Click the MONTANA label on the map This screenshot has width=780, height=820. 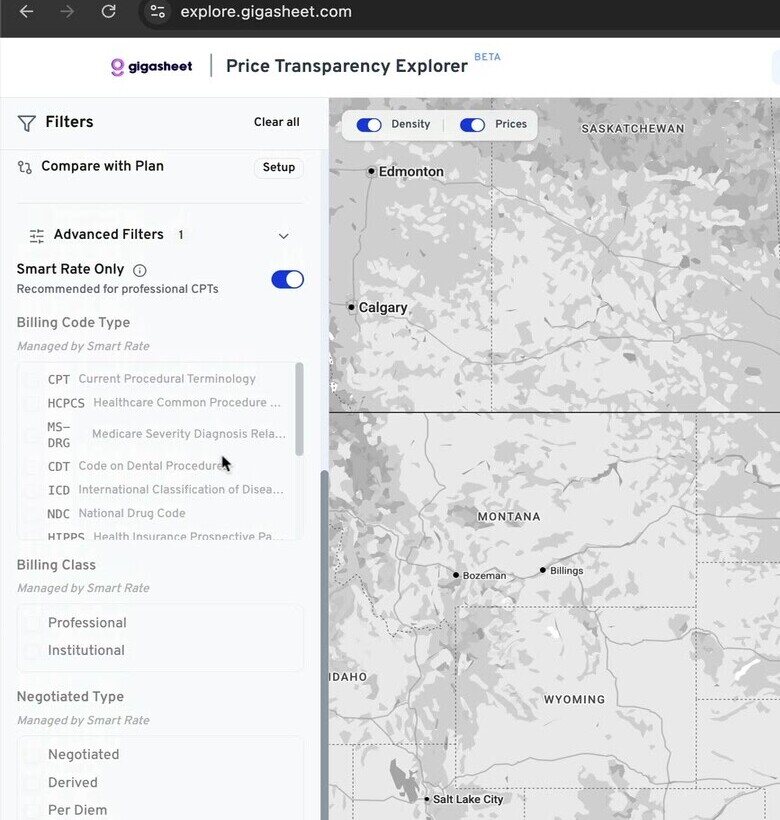(x=509, y=517)
